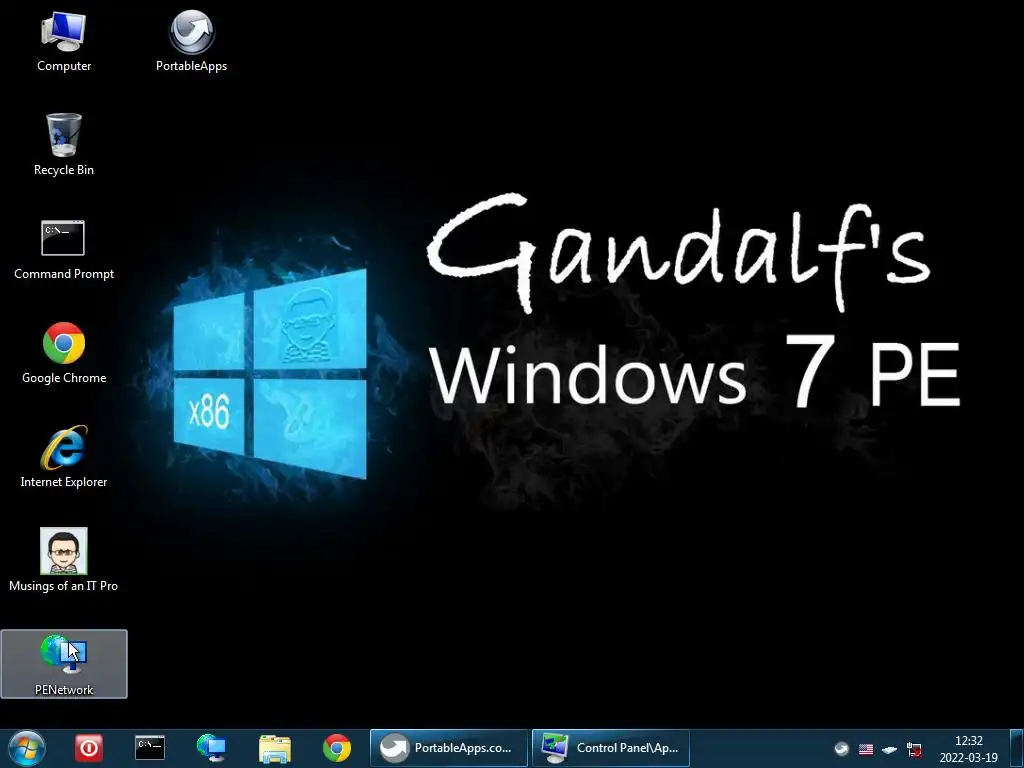Click the Show Desktop button at taskbar end

click(1017, 748)
